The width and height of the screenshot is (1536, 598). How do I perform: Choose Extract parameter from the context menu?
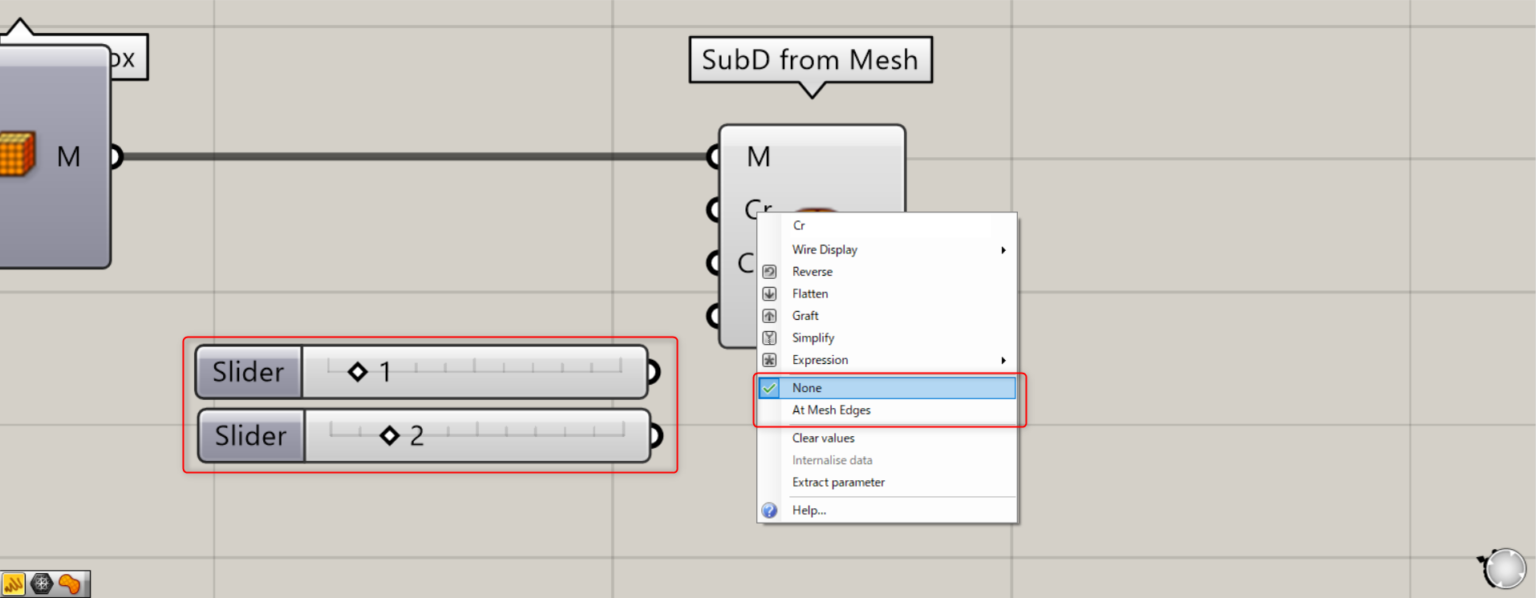pos(840,482)
